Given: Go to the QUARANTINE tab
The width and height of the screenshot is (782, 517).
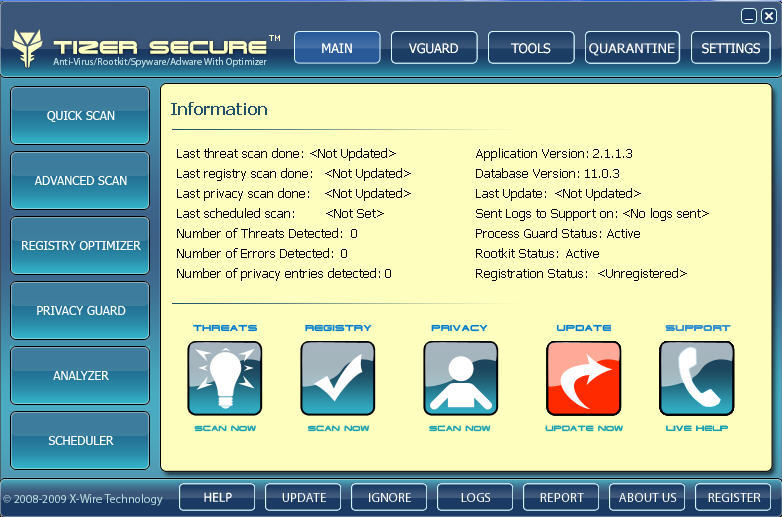Looking at the screenshot, I should click(632, 48).
